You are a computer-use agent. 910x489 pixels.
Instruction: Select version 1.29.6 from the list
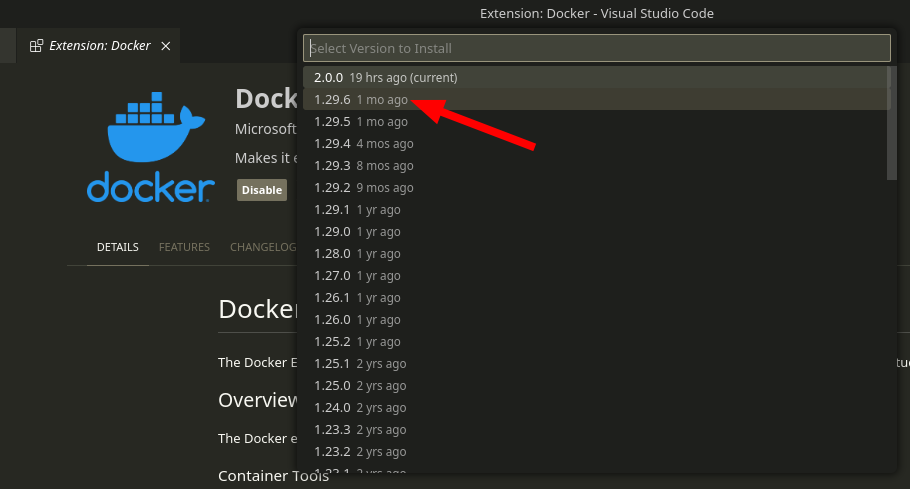(597, 99)
